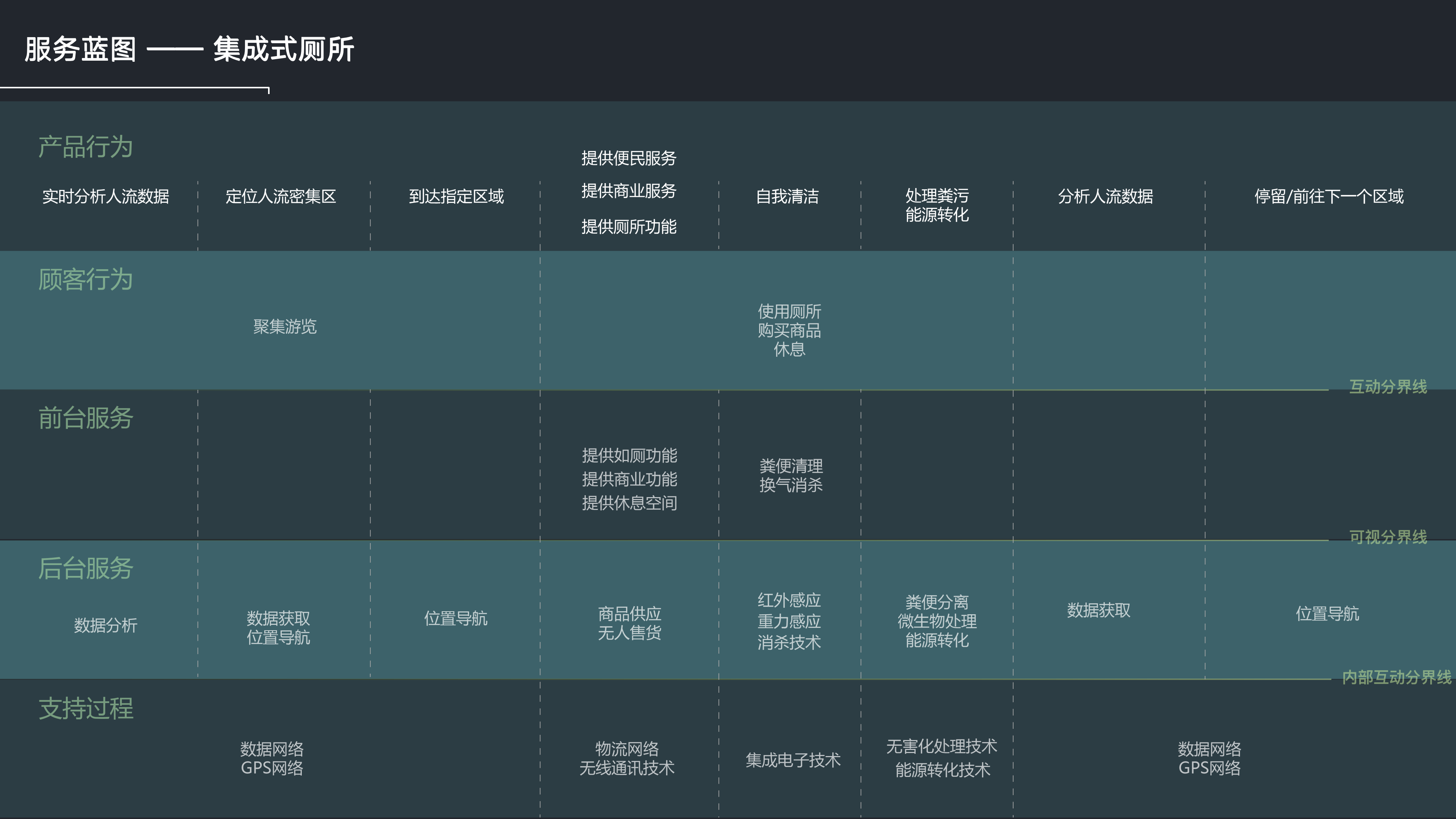Click the 自我清洁 cell
1456x819 pixels.
pos(788,197)
